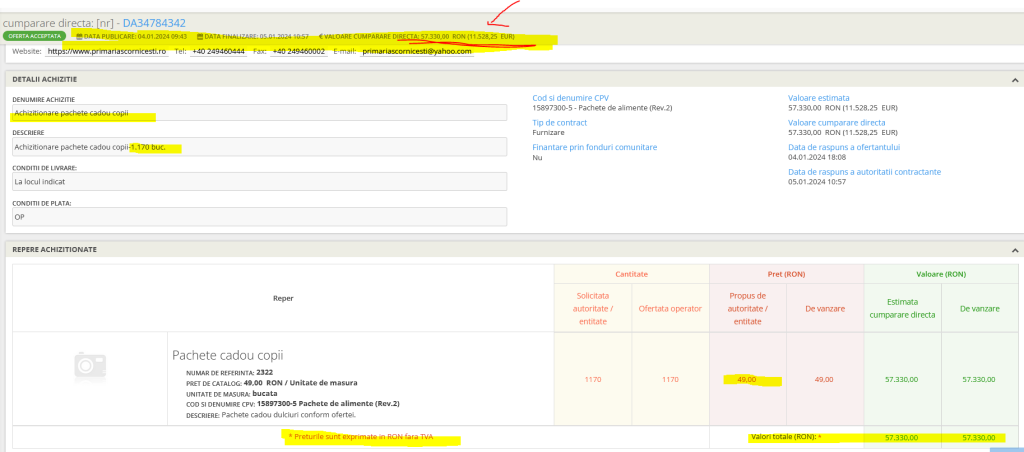
Task: Open the DA34784342 purchase link
Action: tap(153, 22)
